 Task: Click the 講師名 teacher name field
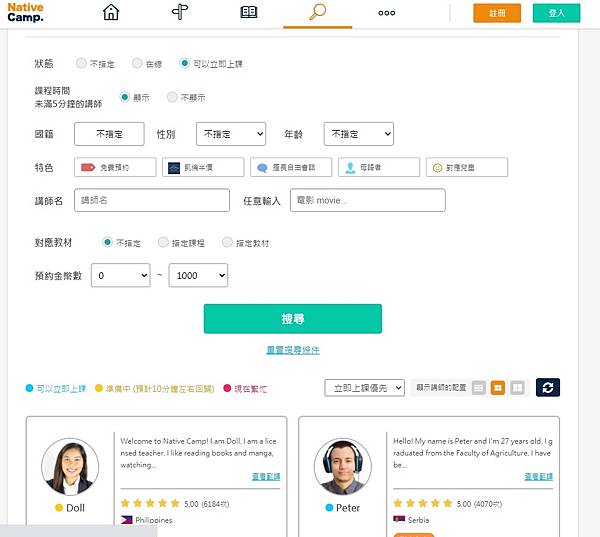[152, 200]
